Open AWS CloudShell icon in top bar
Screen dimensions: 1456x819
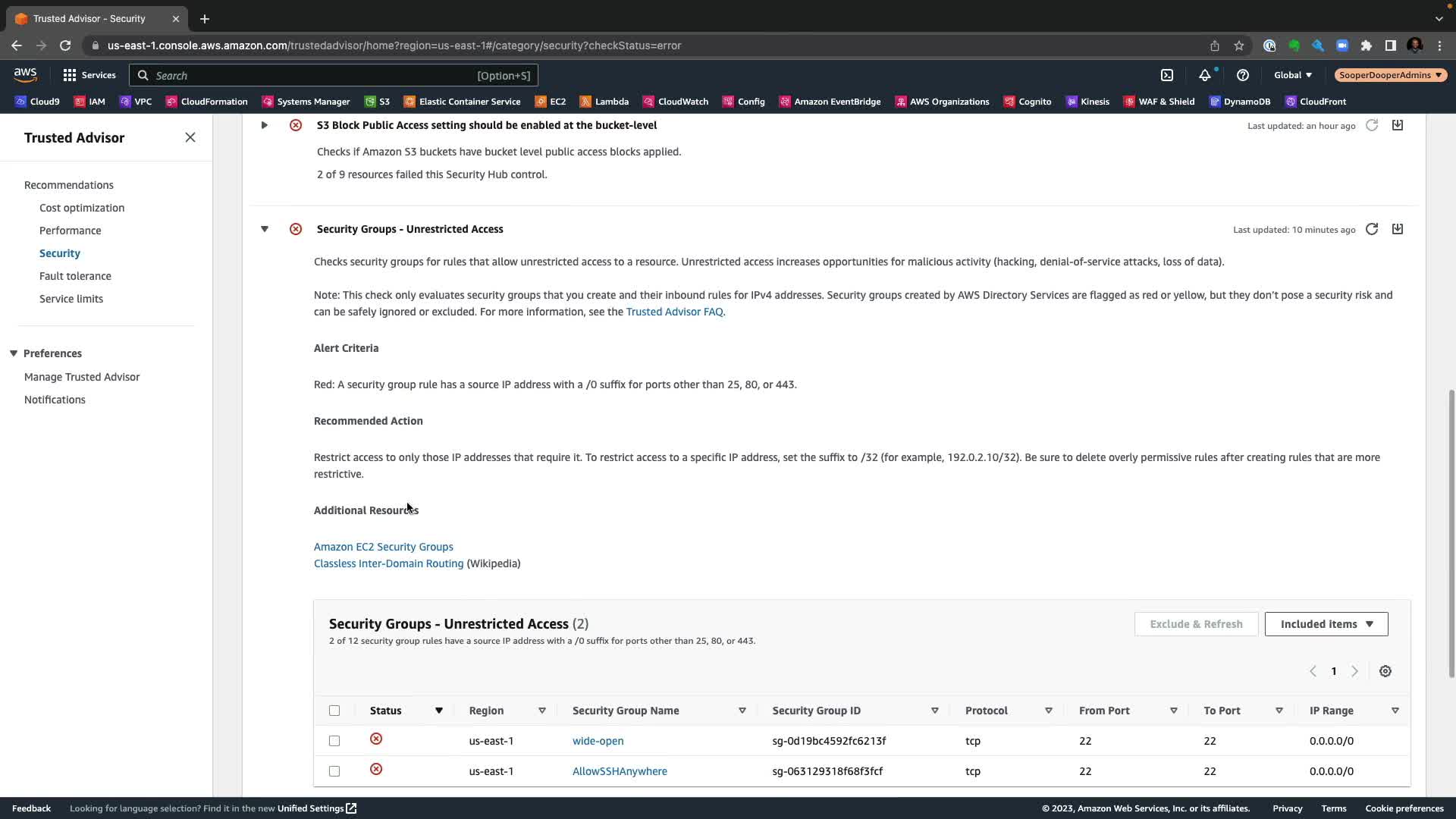(1167, 75)
